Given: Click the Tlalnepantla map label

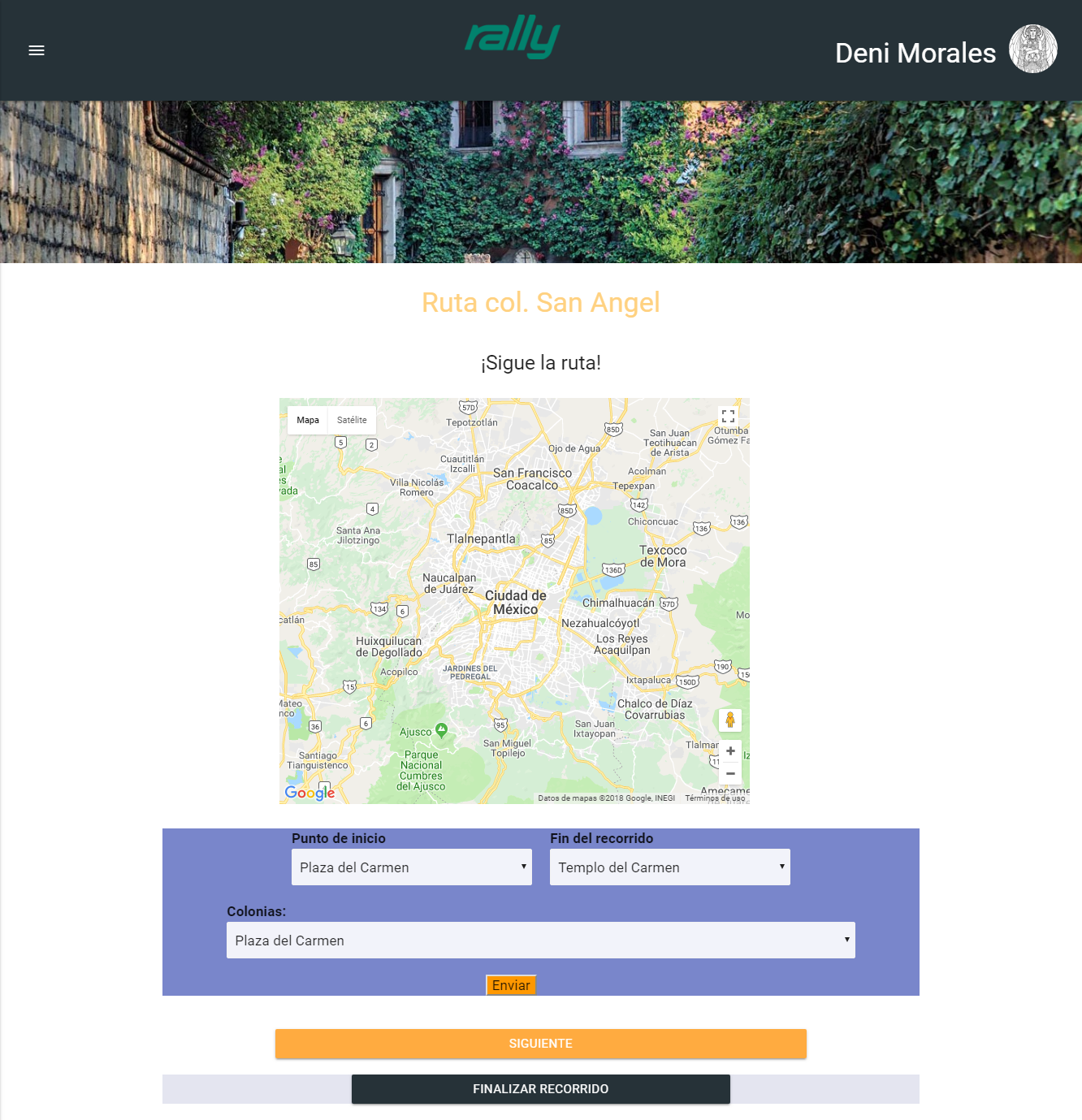Looking at the screenshot, I should (x=481, y=538).
